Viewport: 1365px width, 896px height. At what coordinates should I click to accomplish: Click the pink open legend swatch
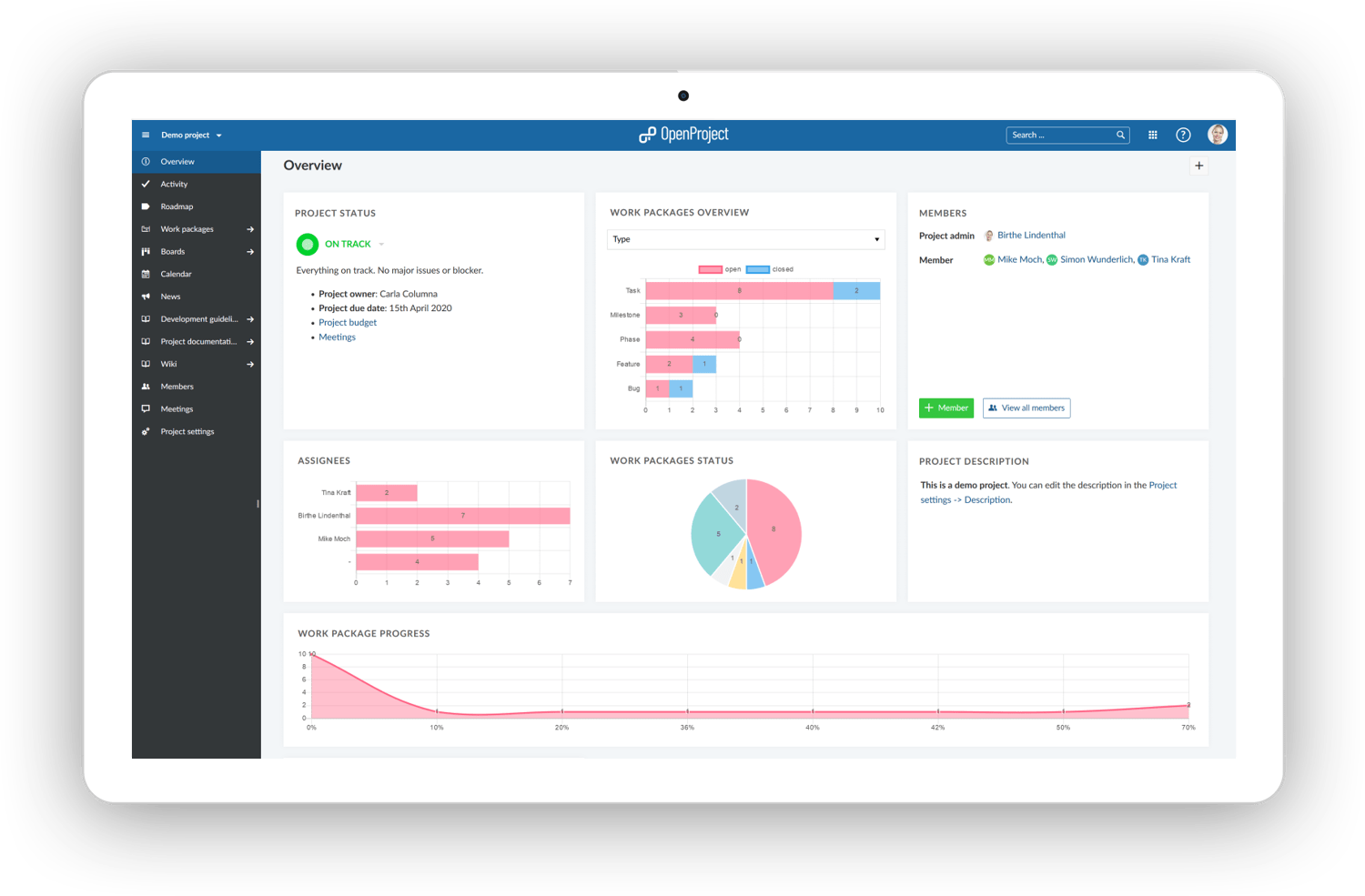[x=712, y=269]
